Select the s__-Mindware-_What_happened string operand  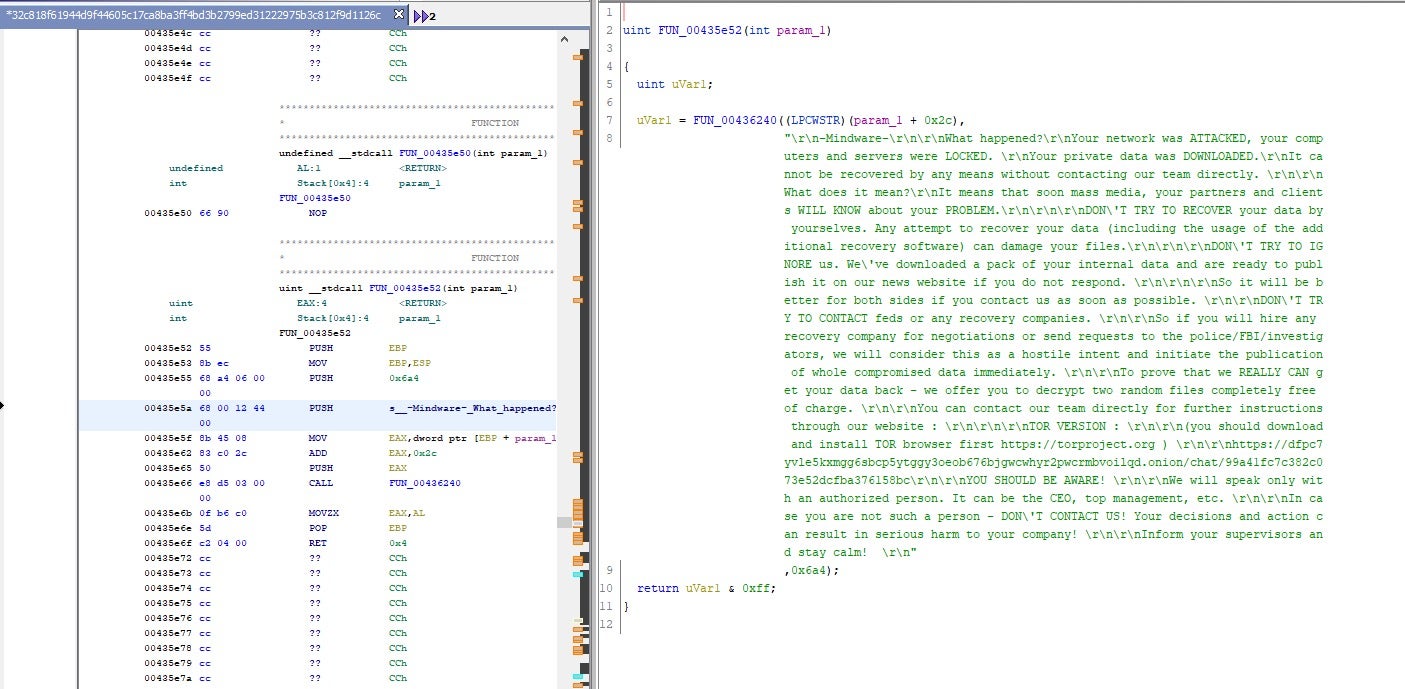(472, 408)
